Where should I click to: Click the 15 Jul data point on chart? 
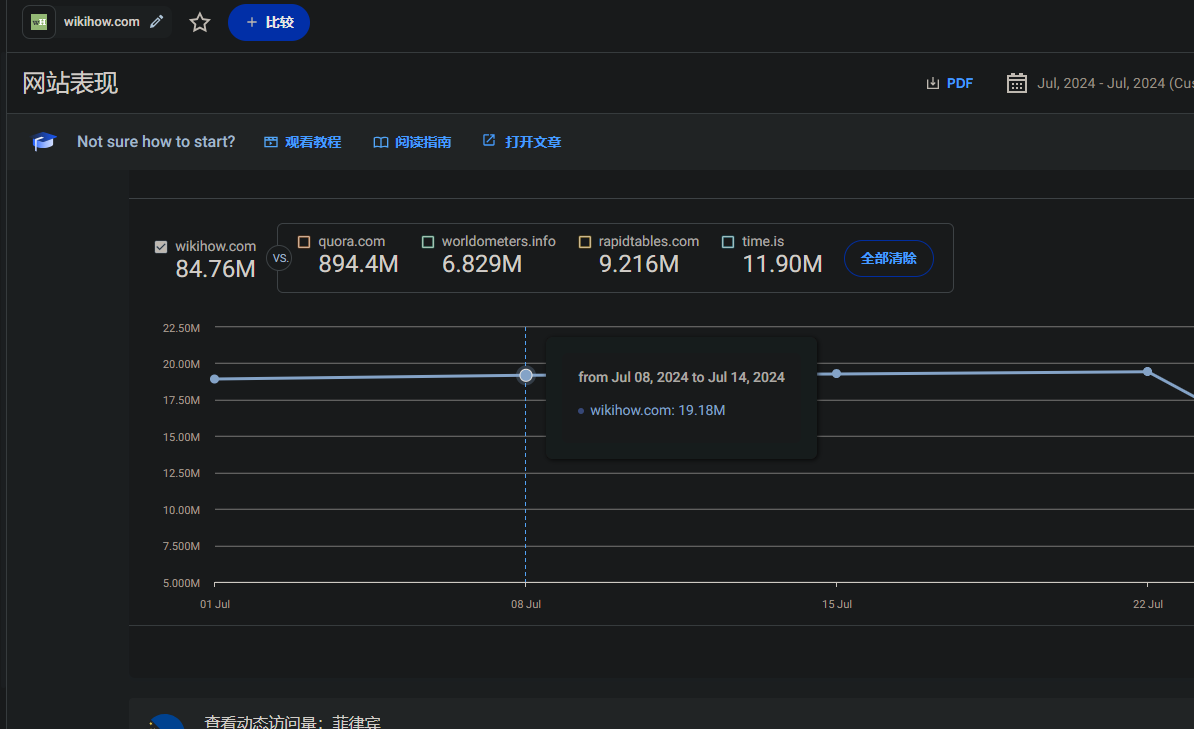[x=837, y=374]
